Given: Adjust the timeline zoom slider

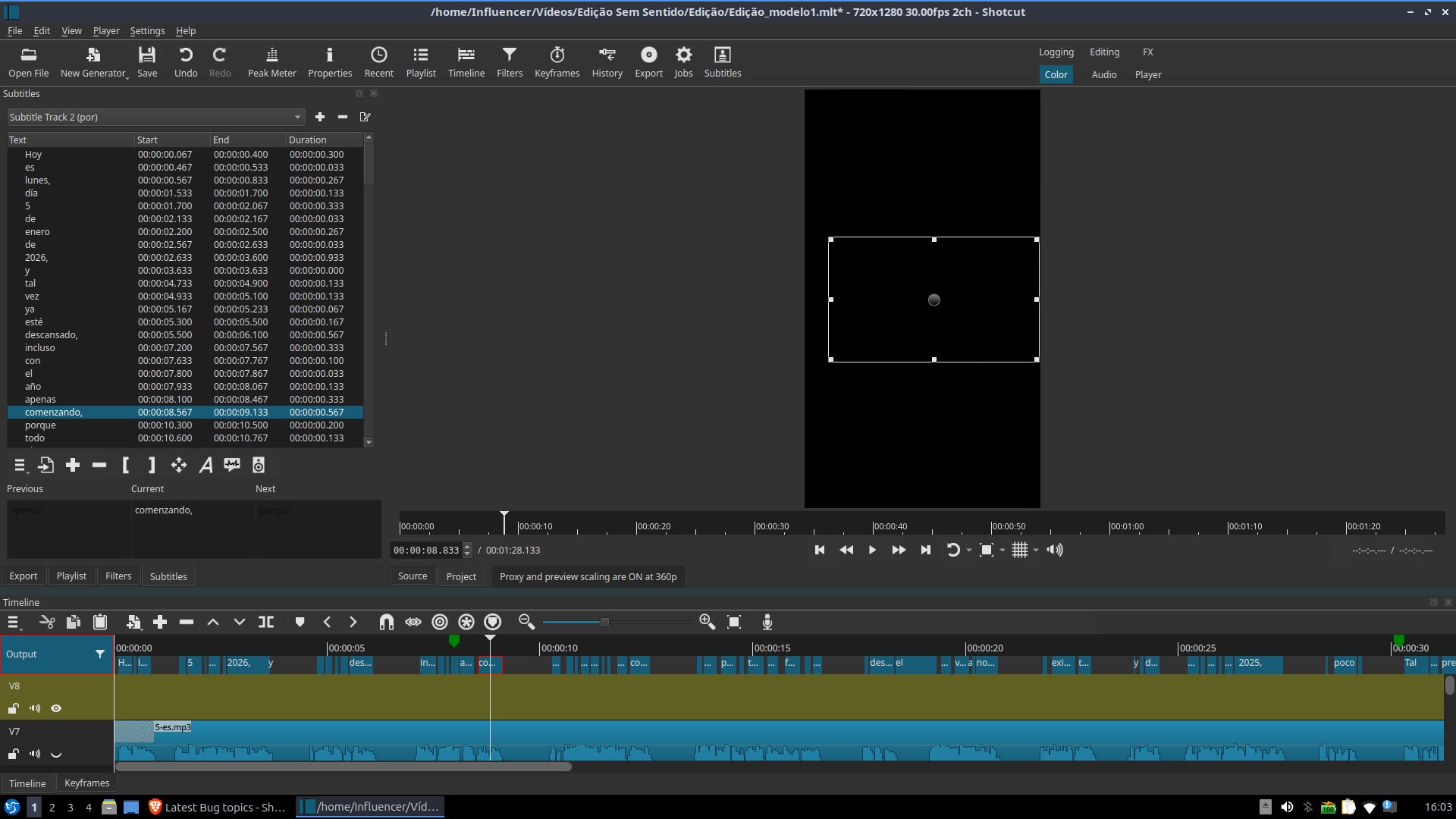Looking at the screenshot, I should click(x=604, y=622).
